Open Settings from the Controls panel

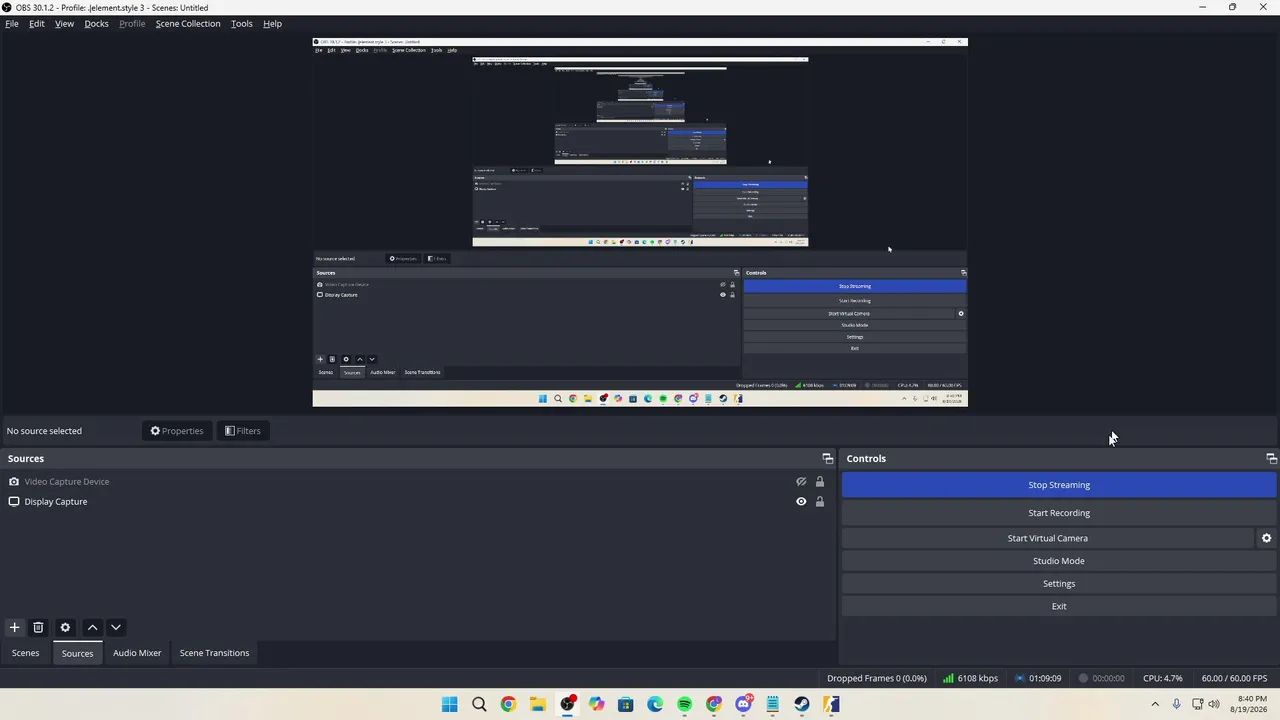(1059, 584)
